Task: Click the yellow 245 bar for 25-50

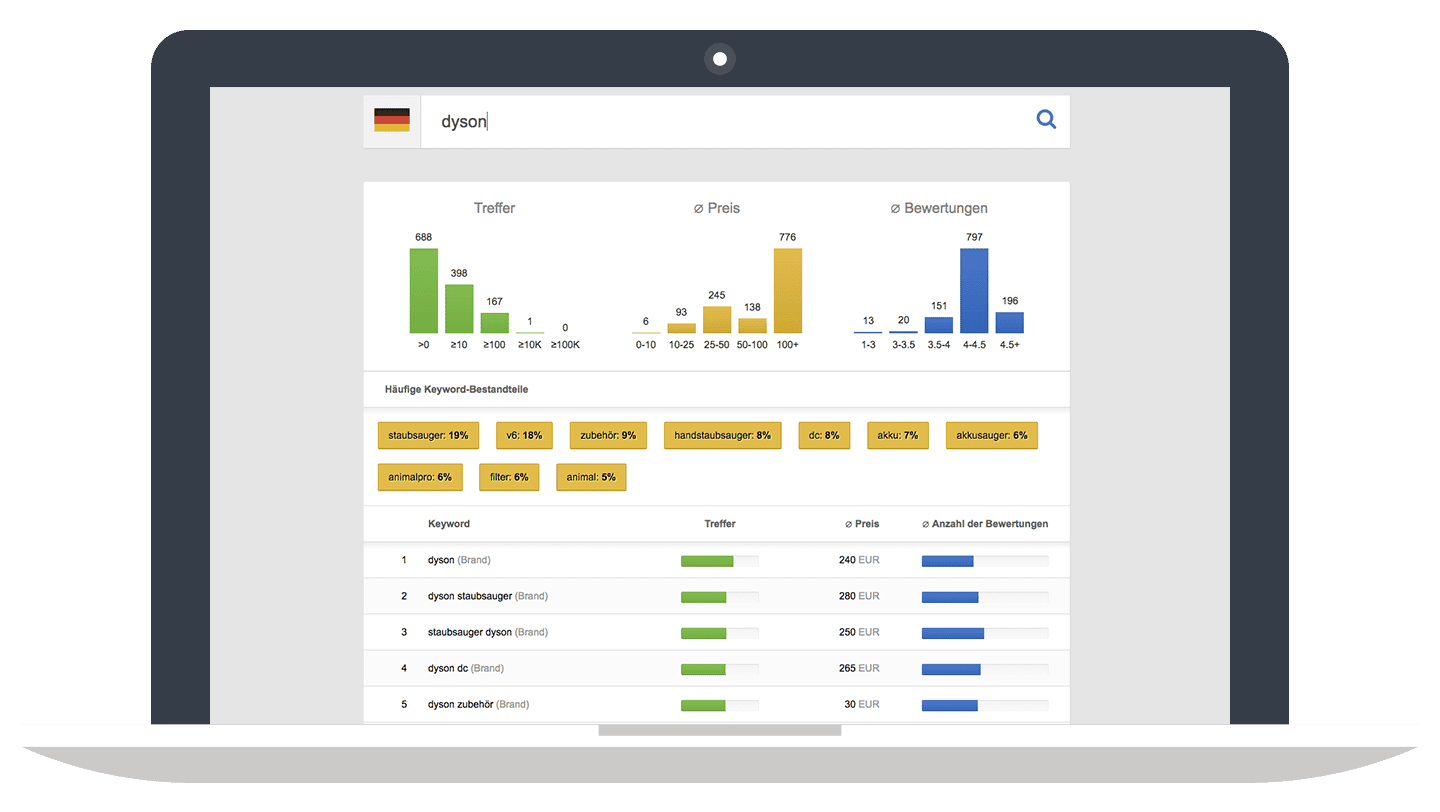Action: 717,320
